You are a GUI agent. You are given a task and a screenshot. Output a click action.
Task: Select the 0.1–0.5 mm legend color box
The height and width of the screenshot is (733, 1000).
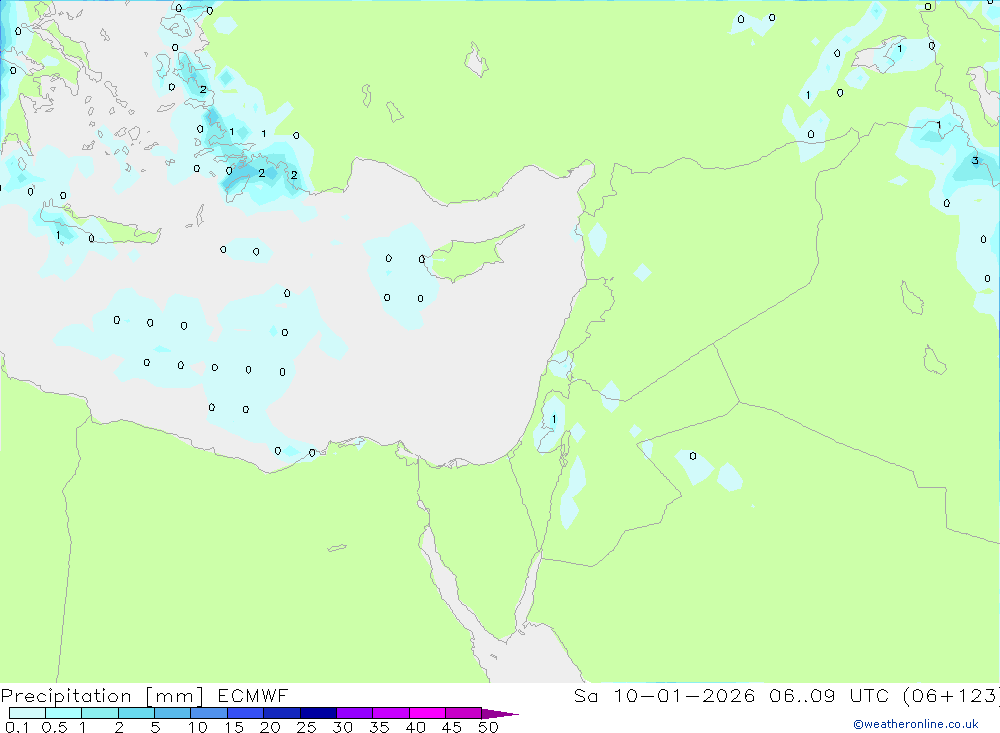click(x=27, y=713)
